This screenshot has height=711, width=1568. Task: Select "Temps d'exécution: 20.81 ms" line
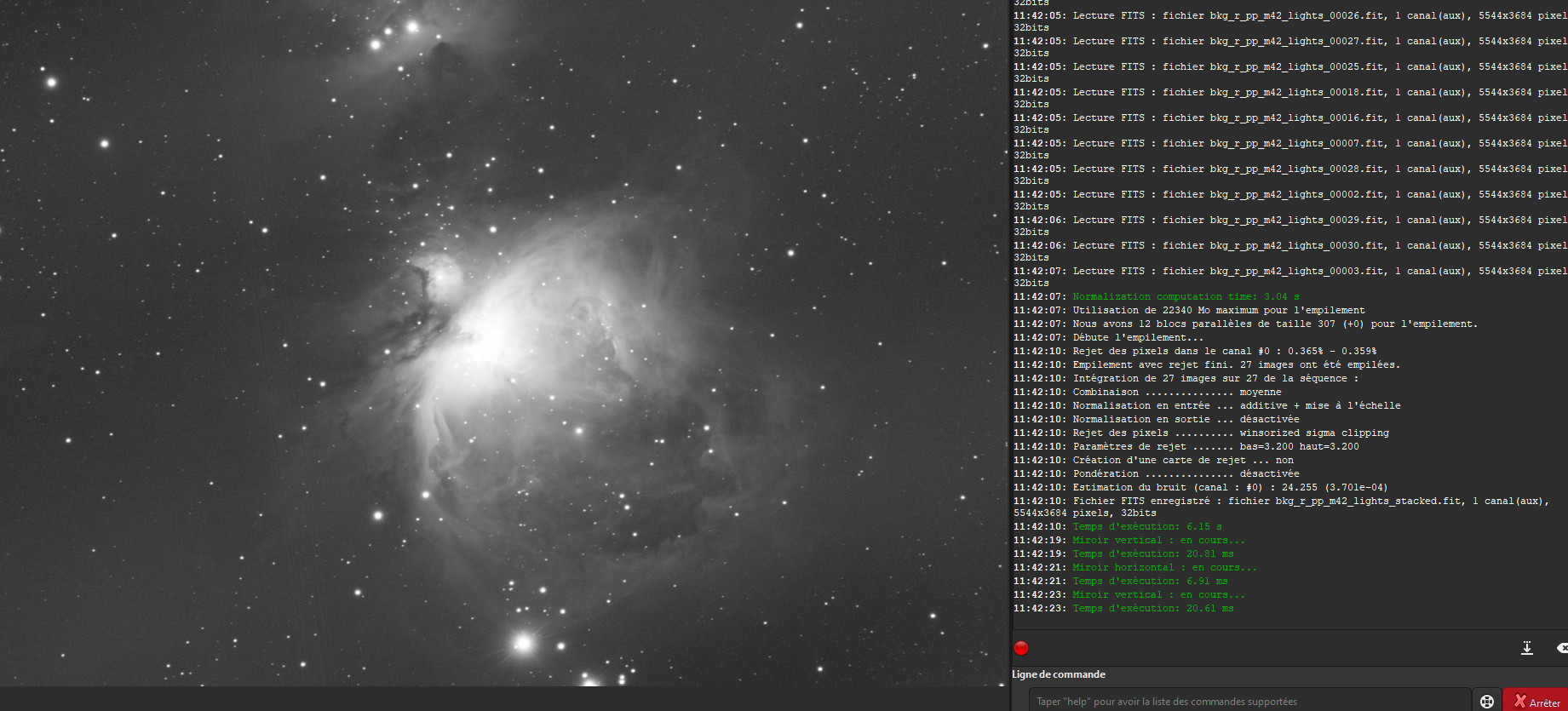[x=1123, y=553]
